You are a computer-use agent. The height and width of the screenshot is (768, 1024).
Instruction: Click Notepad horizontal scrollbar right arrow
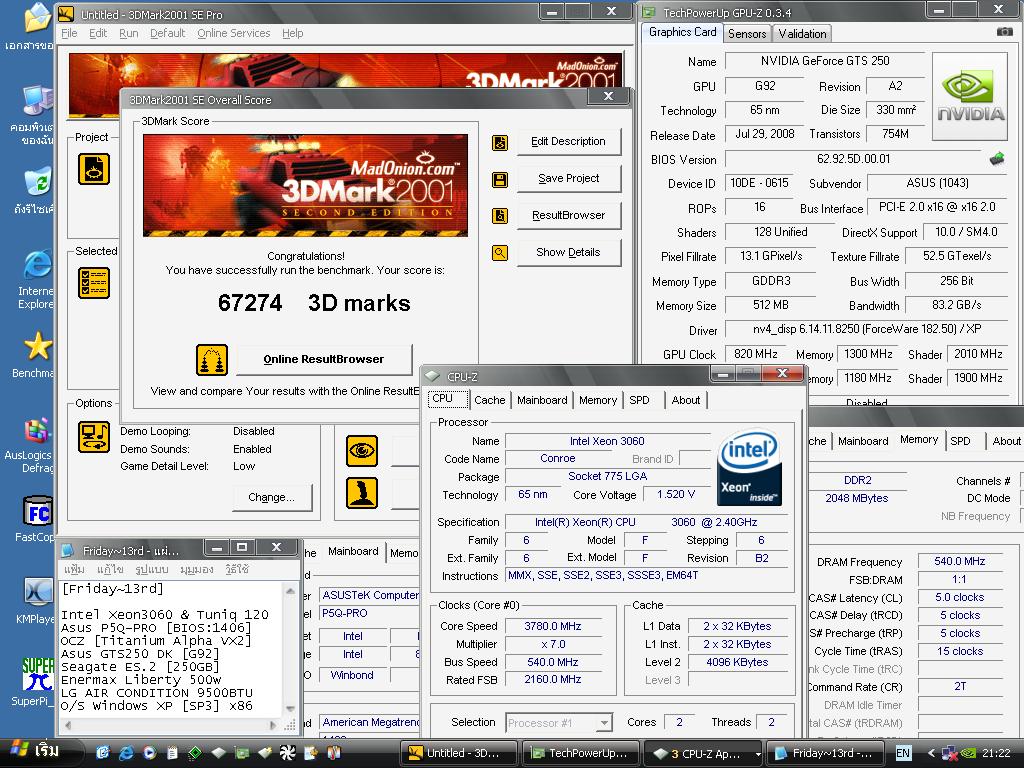273,724
